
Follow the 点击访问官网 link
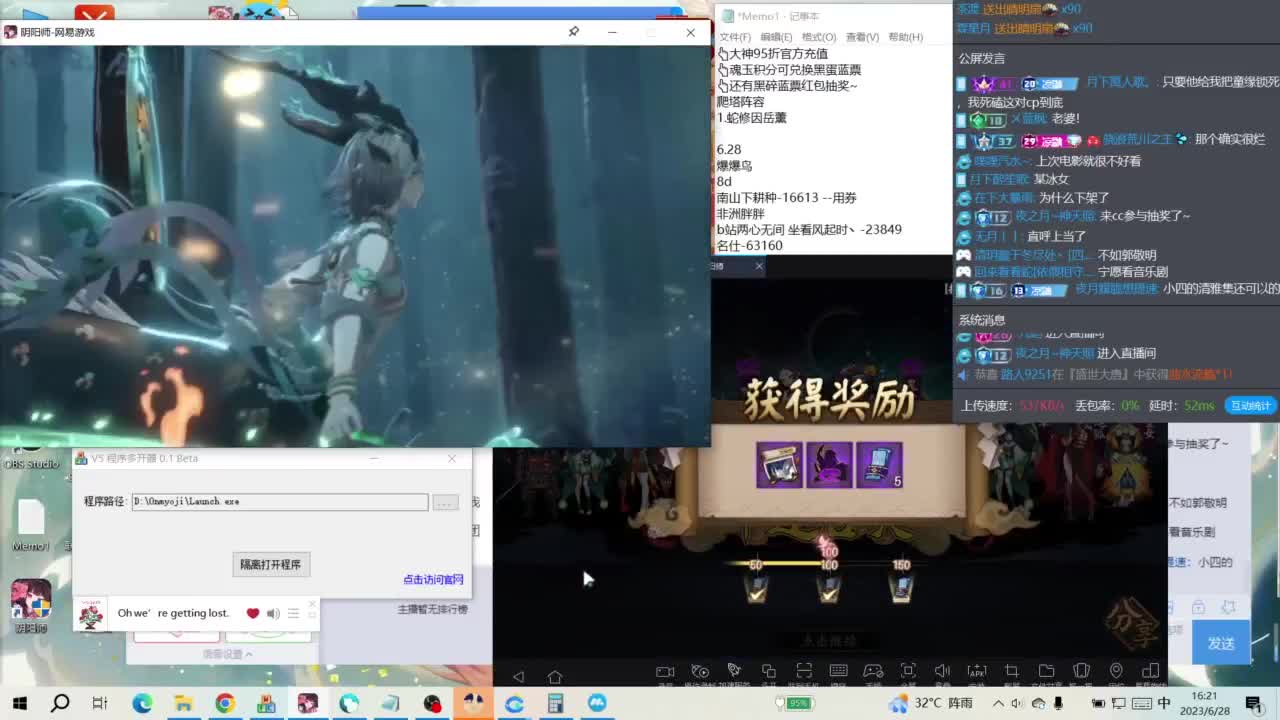click(433, 579)
